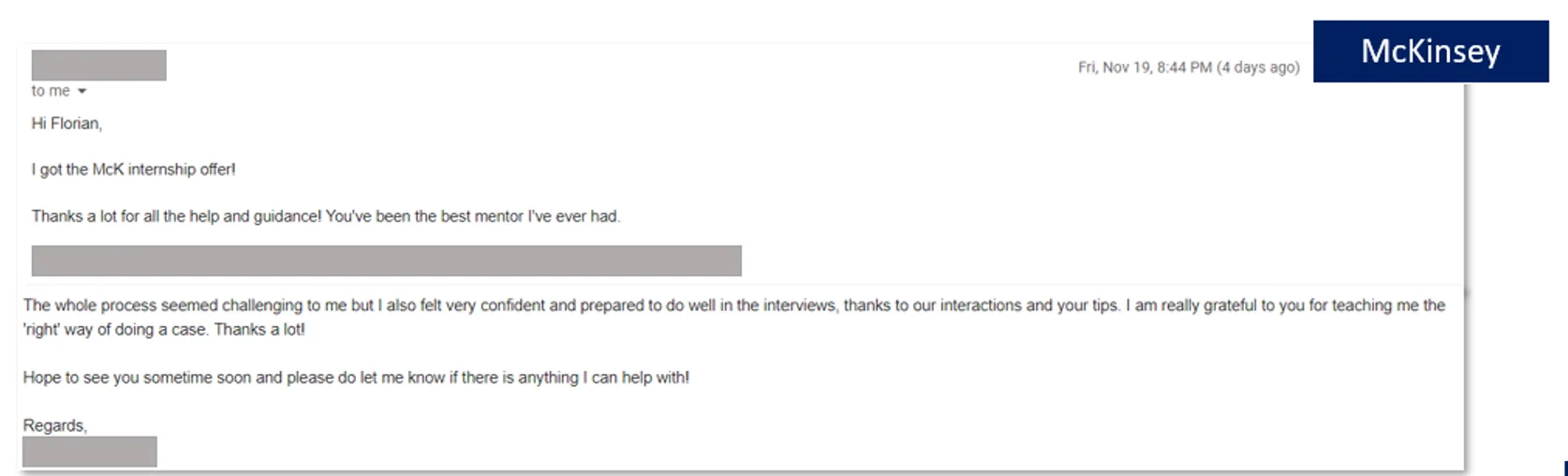Click the 'to me' recipient text

51,91
